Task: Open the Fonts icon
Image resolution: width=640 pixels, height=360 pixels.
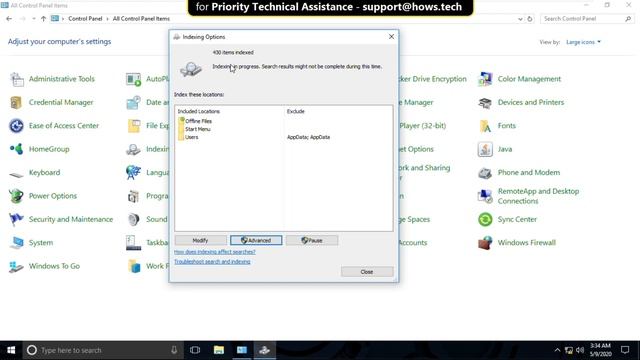Action: coord(485,126)
